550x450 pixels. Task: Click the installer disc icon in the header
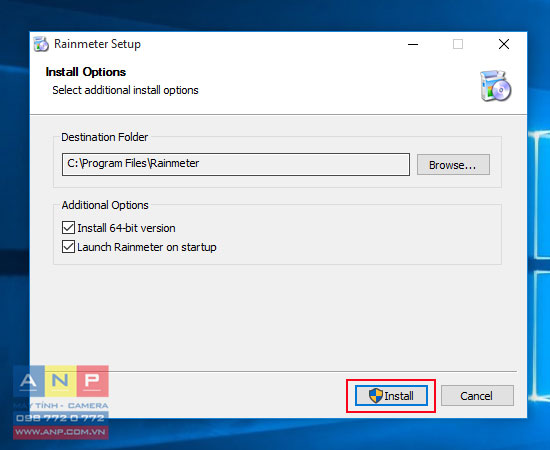[495, 86]
